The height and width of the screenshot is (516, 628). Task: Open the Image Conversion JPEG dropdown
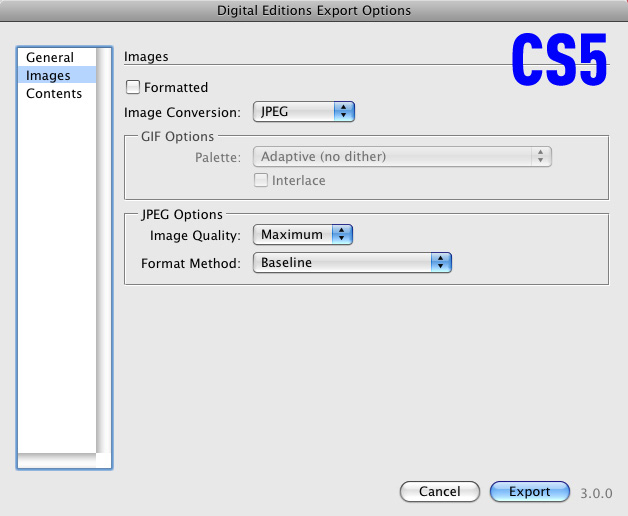[304, 111]
